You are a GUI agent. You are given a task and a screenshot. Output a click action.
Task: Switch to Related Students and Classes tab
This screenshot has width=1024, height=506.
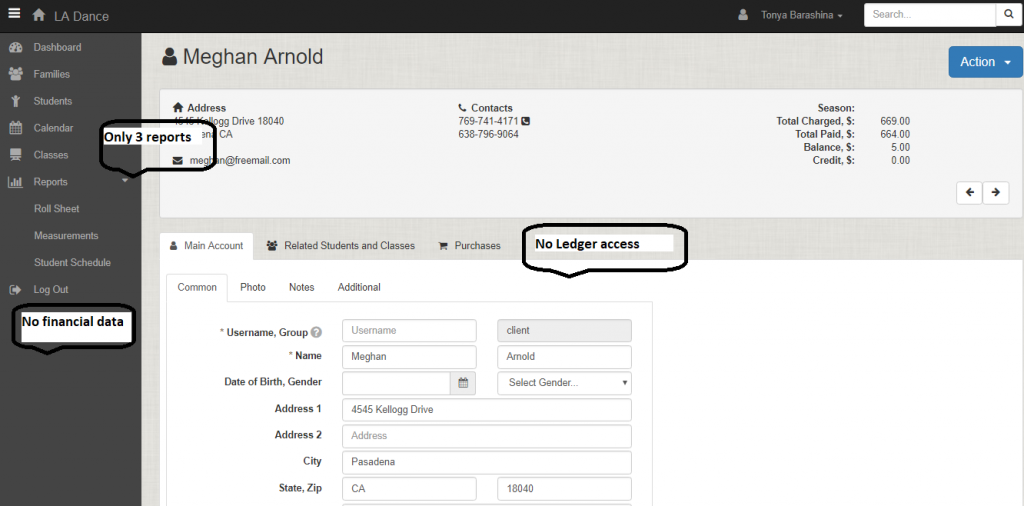(x=340, y=245)
